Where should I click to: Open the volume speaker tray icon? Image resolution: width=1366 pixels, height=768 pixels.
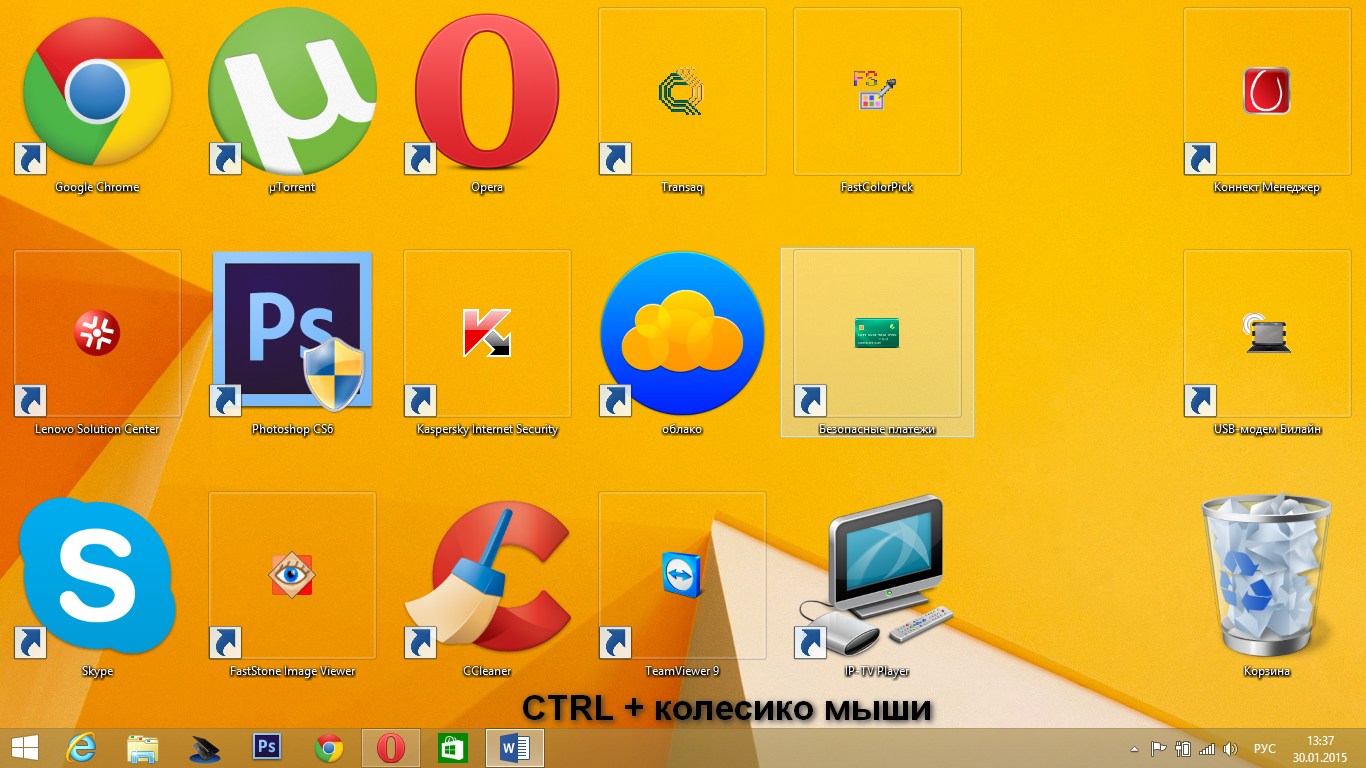pos(1230,749)
